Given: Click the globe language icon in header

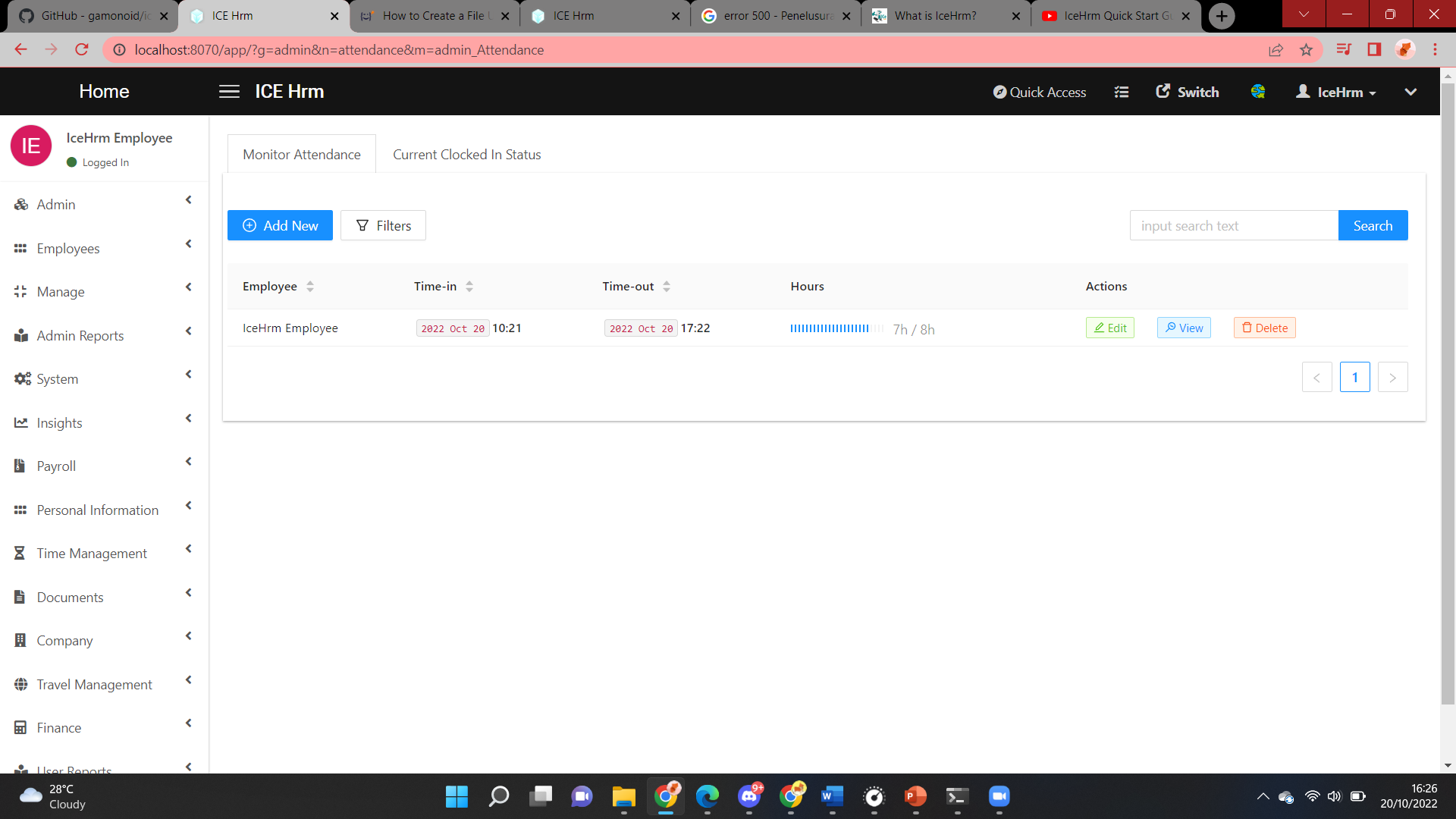Looking at the screenshot, I should click(1257, 92).
